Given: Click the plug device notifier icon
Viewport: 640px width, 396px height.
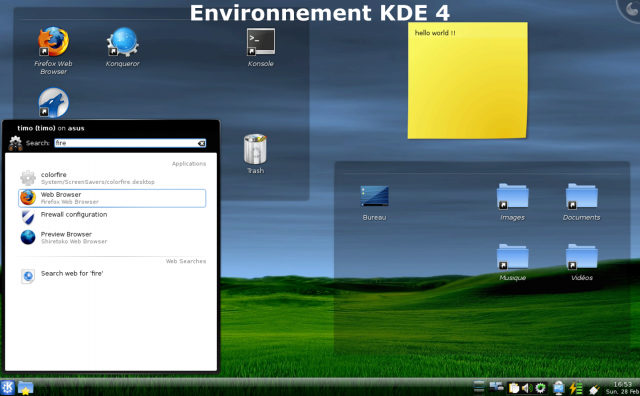Looking at the screenshot, I should pos(594,389).
